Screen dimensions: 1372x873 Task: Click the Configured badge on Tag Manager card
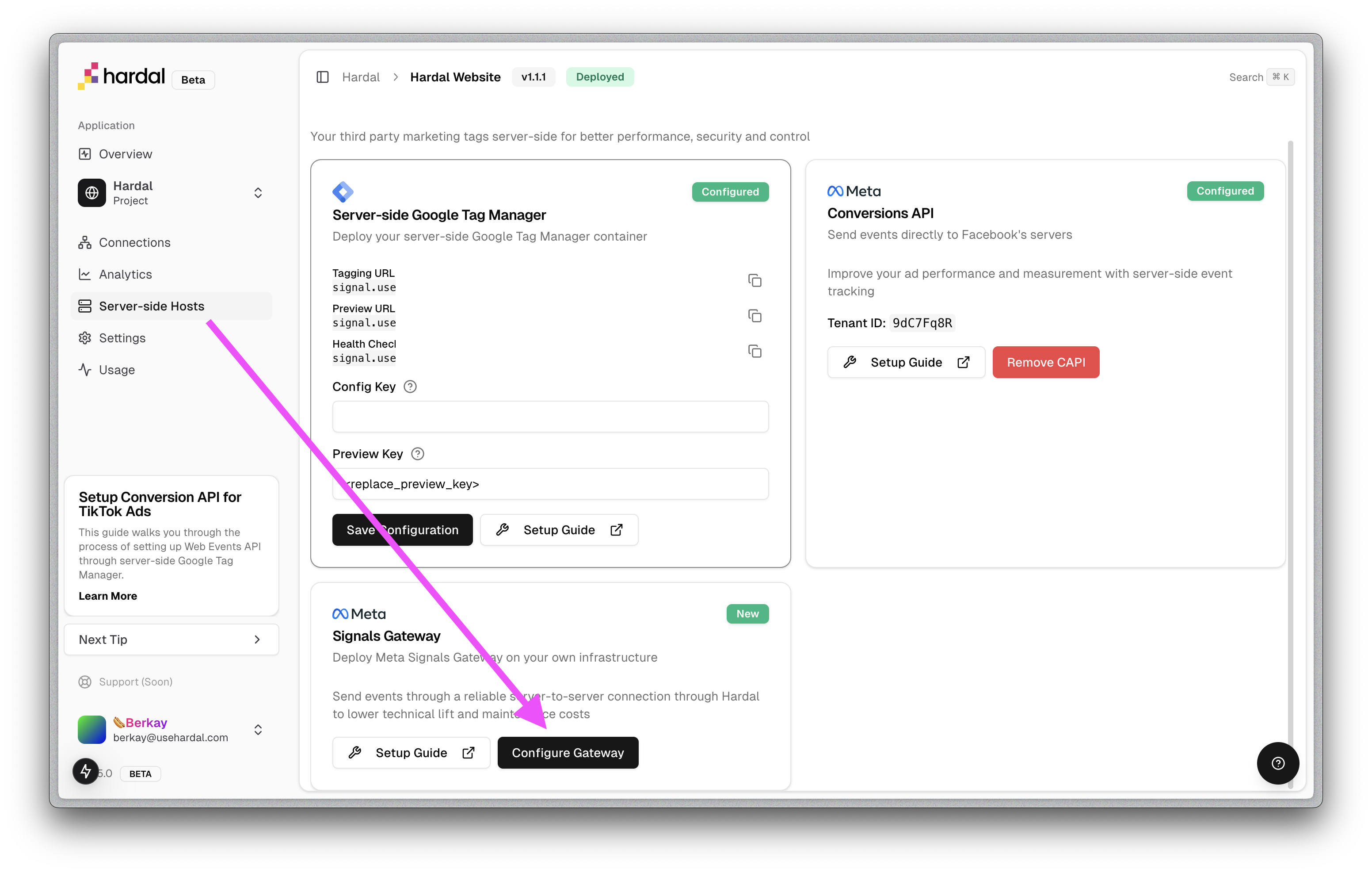[x=730, y=191]
